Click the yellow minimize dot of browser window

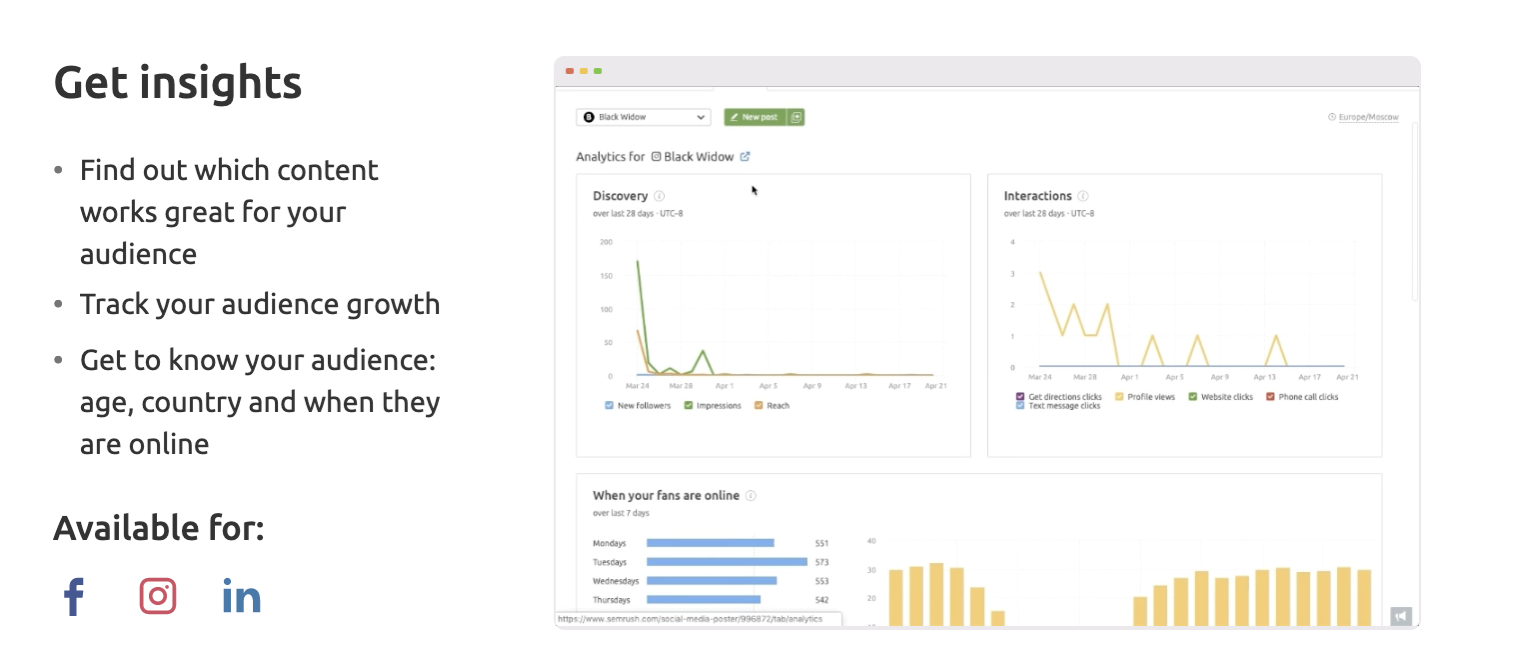[583, 71]
